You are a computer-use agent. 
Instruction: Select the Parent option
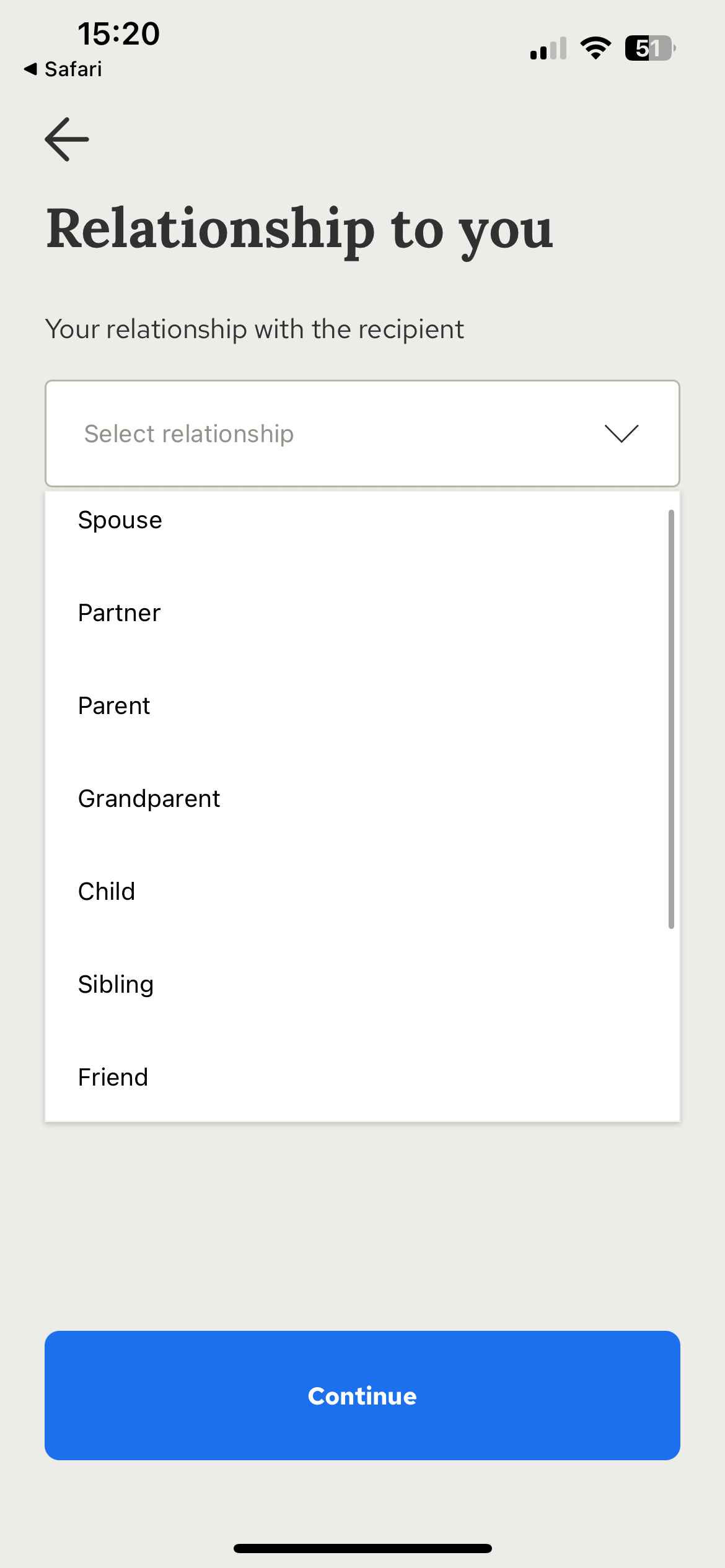pos(362,706)
